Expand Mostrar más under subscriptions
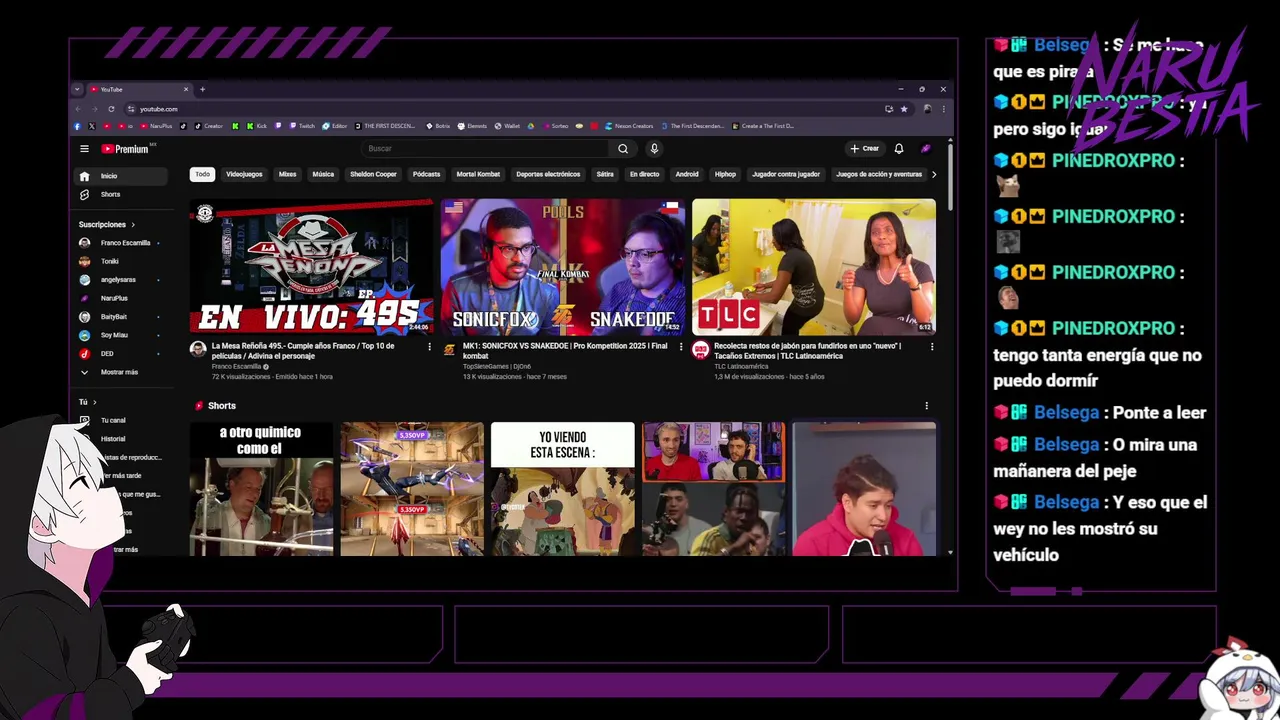This screenshot has height=720, width=1280. coord(122,372)
